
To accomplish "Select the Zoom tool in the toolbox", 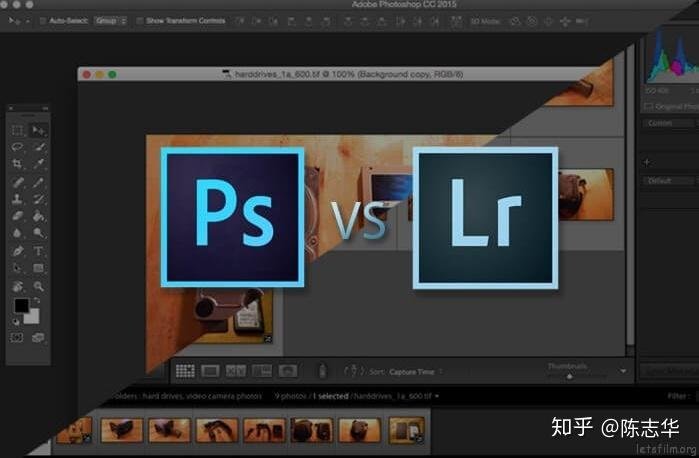I will [x=38, y=286].
